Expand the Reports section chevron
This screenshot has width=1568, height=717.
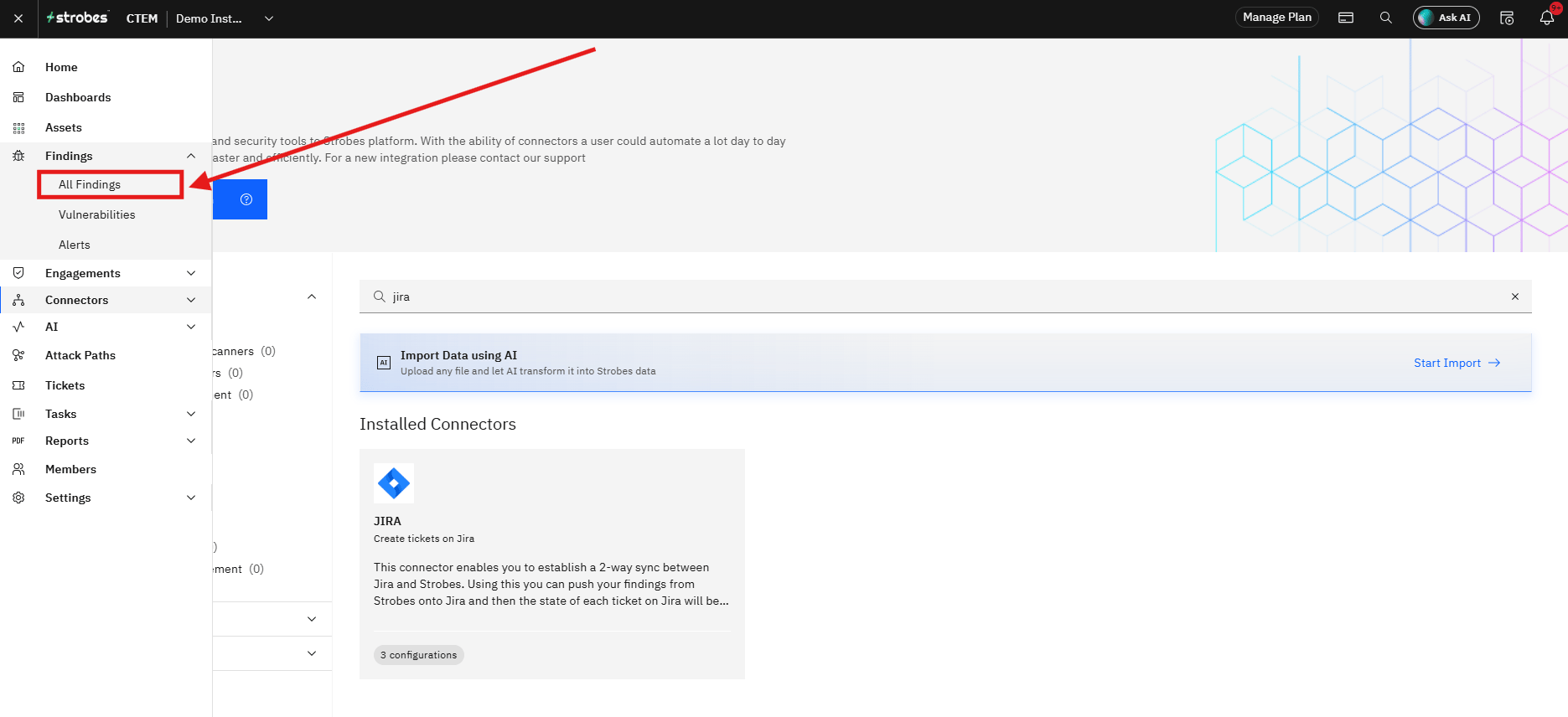click(191, 441)
